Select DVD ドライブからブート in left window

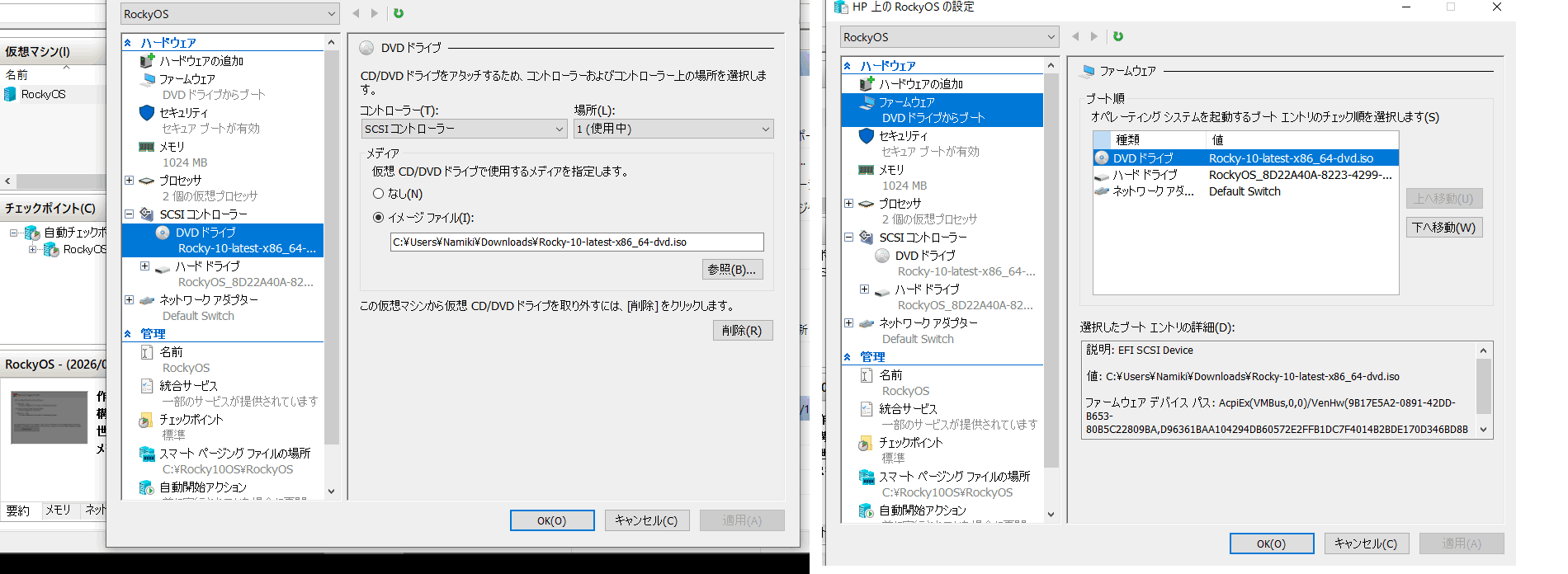(x=214, y=95)
